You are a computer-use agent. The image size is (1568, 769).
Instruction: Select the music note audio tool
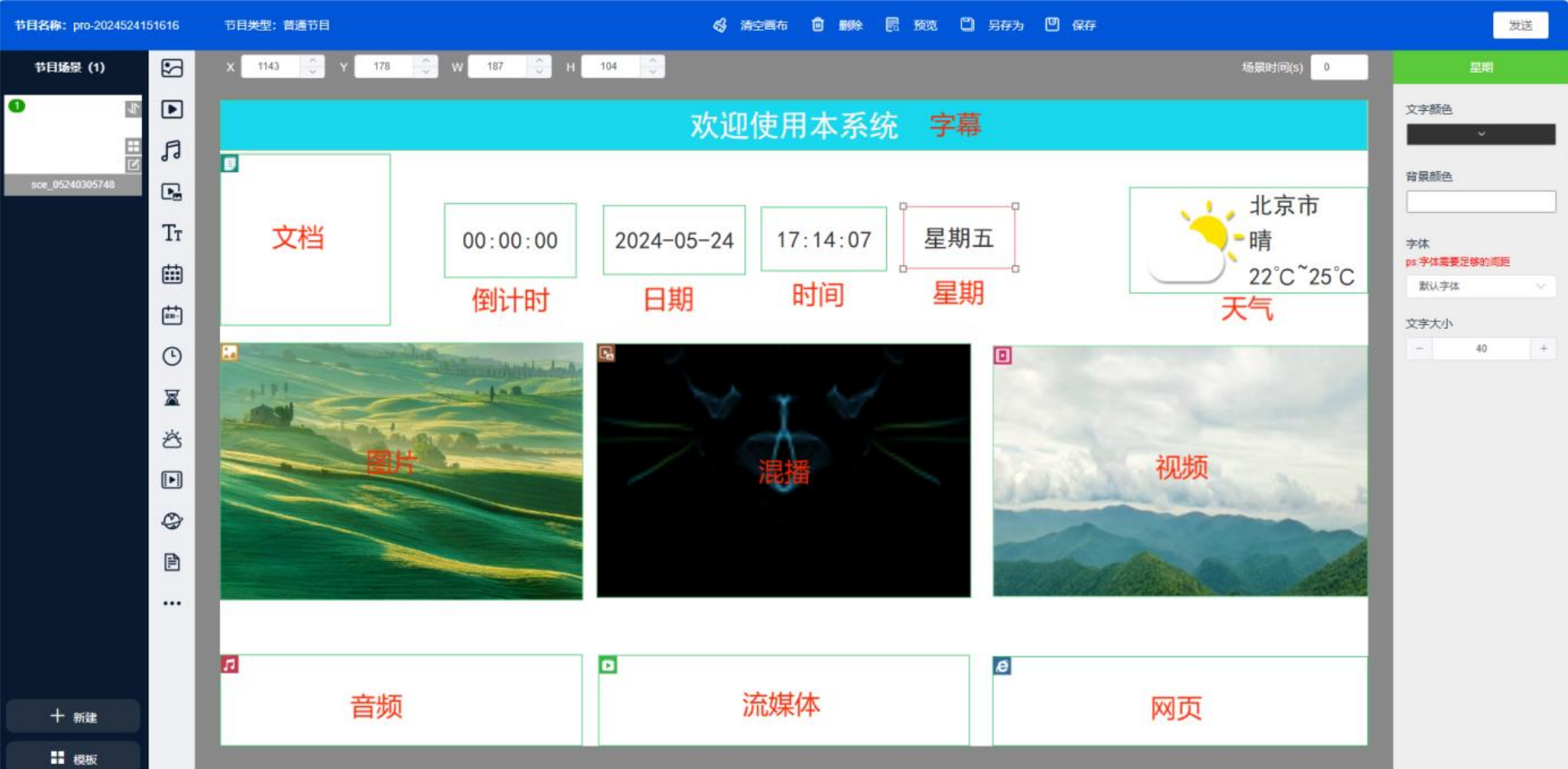point(171,150)
